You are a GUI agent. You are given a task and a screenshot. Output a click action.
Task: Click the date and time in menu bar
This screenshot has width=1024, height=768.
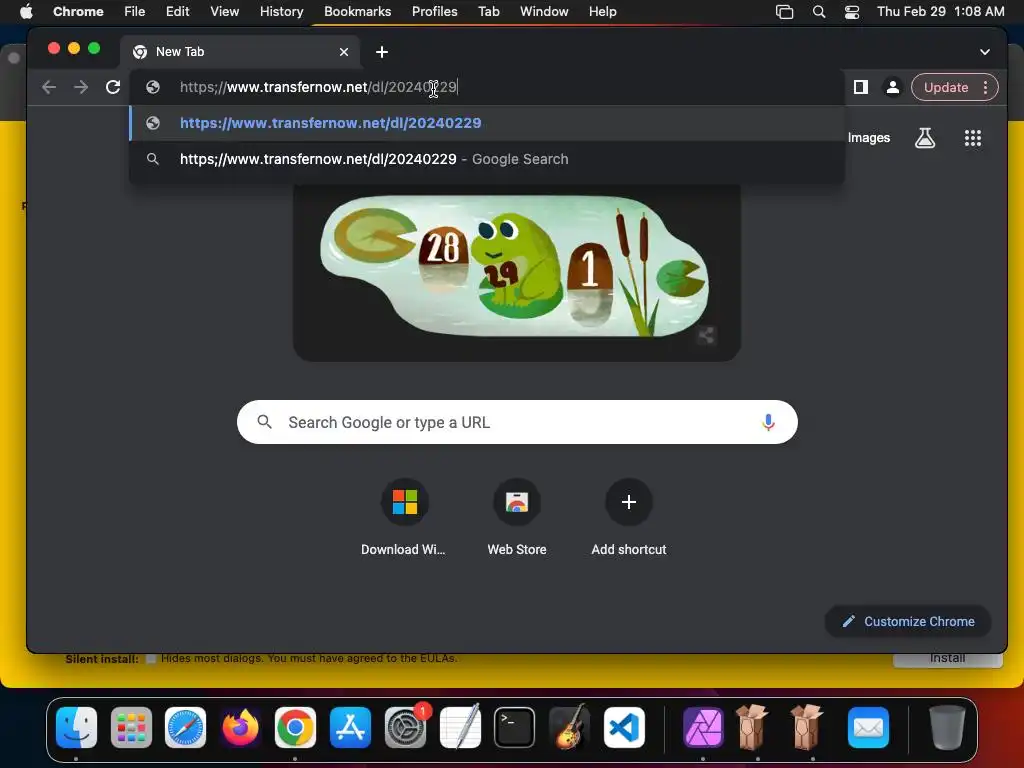(940, 11)
